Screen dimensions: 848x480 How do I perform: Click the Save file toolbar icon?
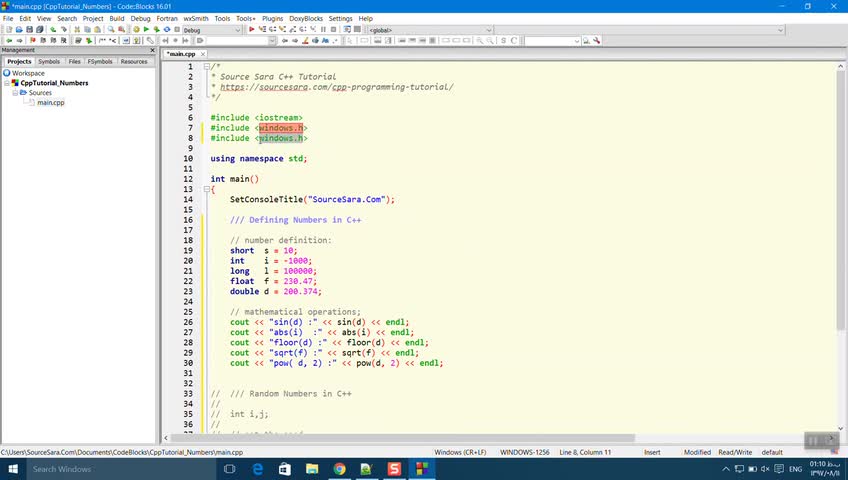(x=30, y=30)
